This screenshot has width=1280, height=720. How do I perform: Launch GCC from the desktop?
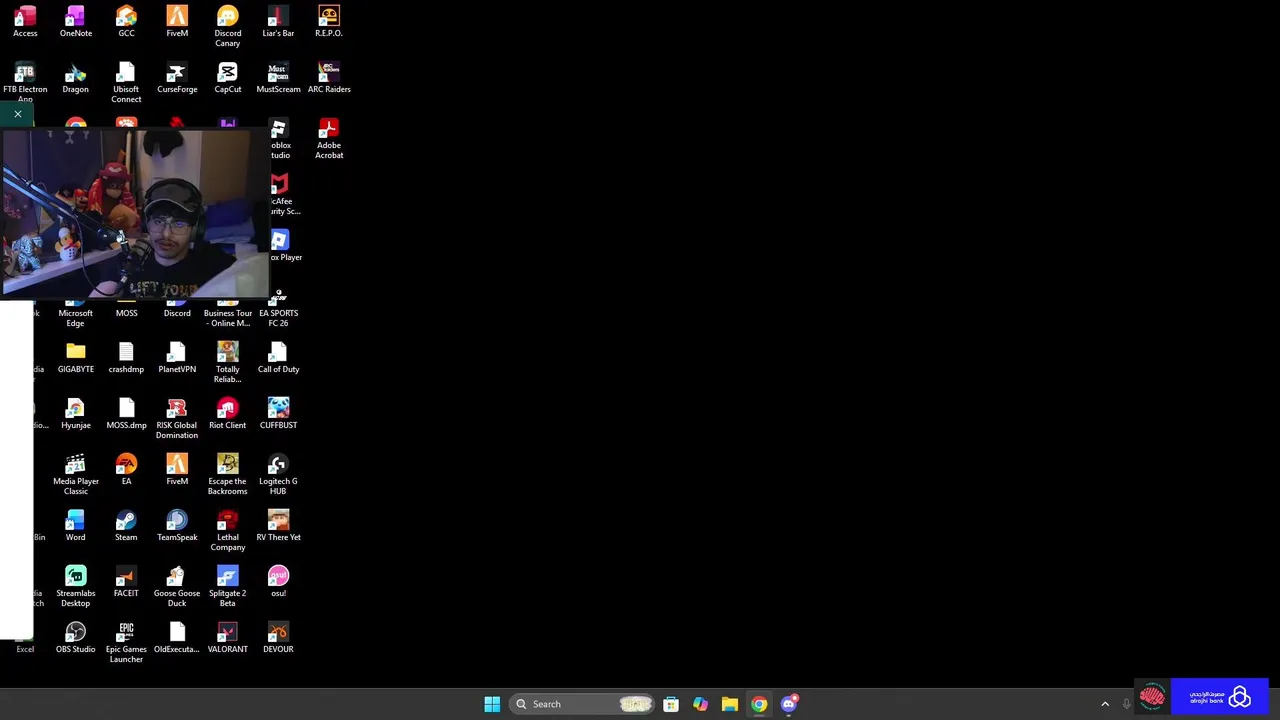click(126, 21)
